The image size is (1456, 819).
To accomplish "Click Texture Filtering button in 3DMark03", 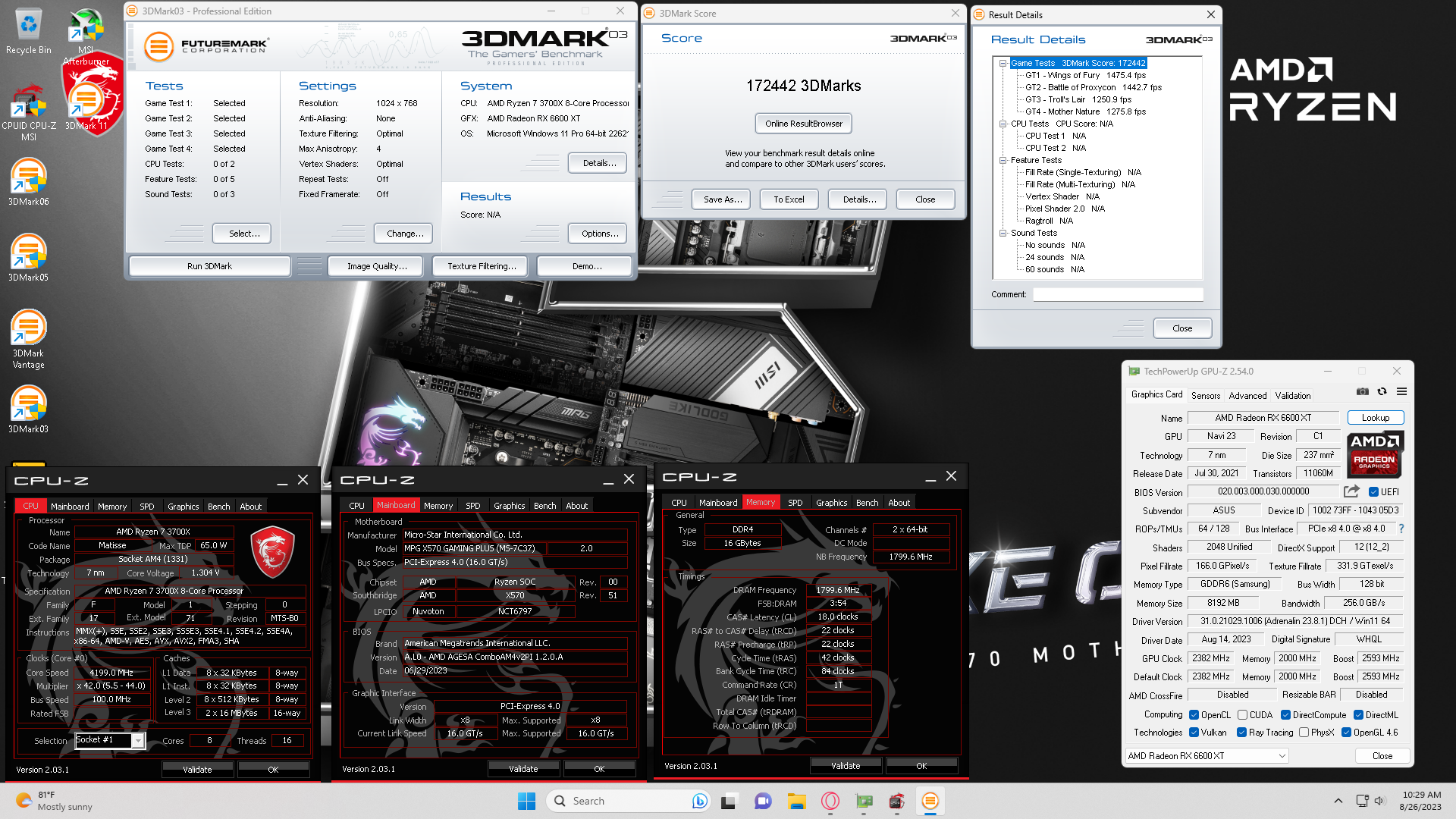I will point(482,266).
